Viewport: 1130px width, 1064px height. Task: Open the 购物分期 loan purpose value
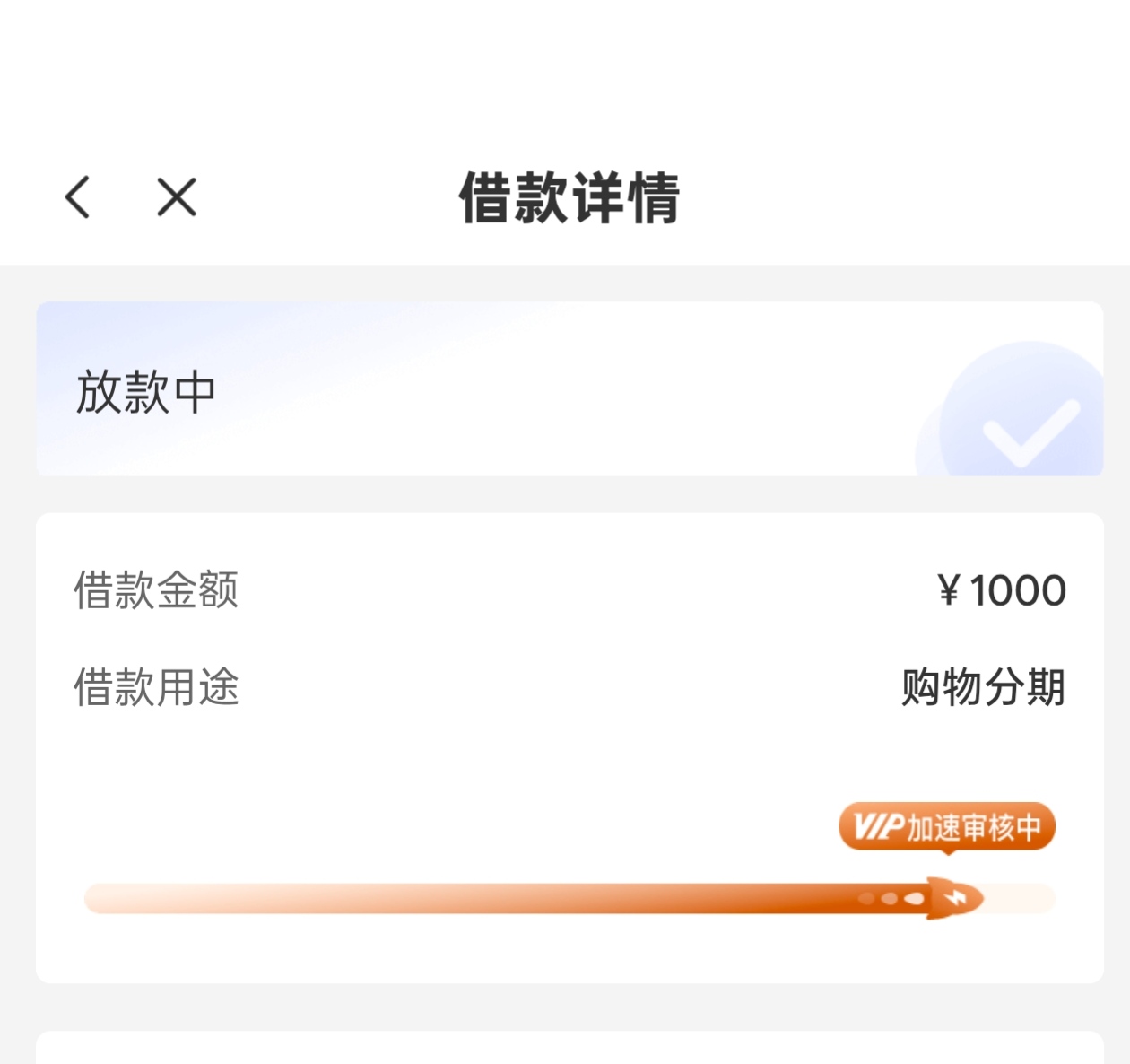coord(983,687)
